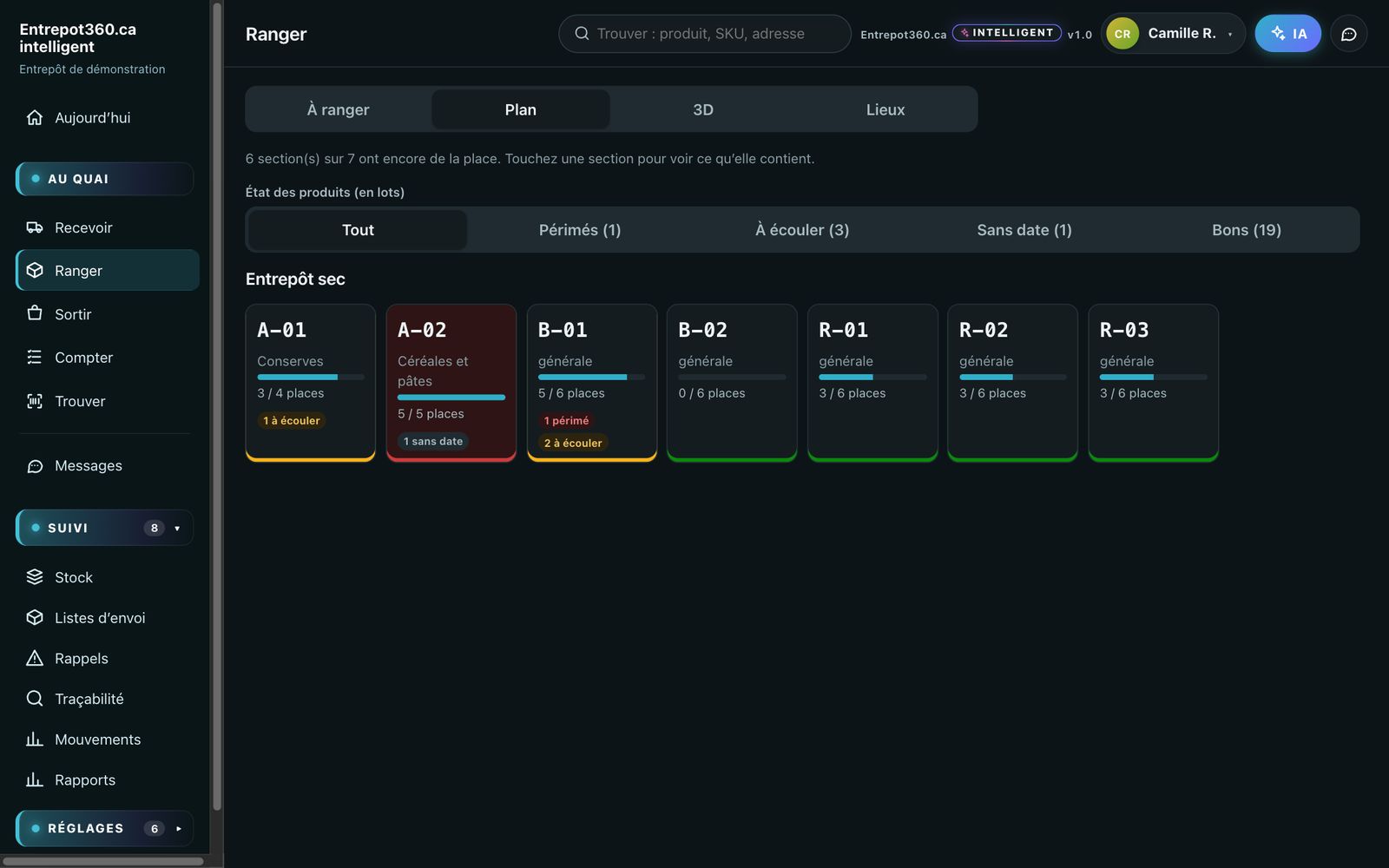Click the chart icon beside Rapports
The width and height of the screenshot is (1389, 868).
(35, 779)
